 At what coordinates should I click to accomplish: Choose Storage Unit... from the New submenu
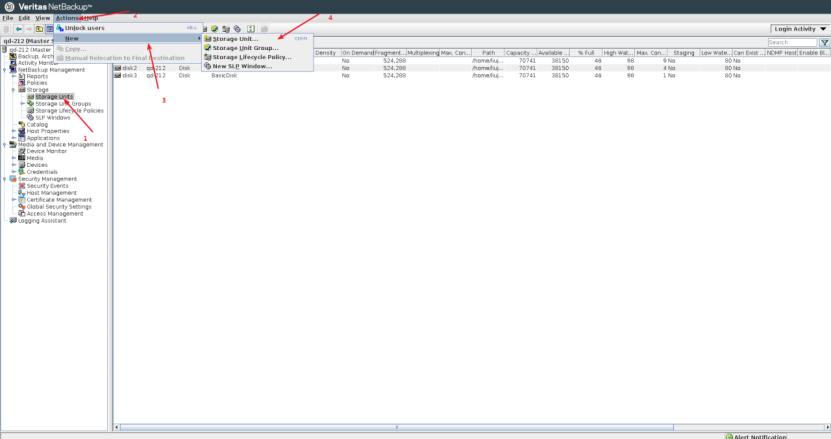[x=257, y=39]
